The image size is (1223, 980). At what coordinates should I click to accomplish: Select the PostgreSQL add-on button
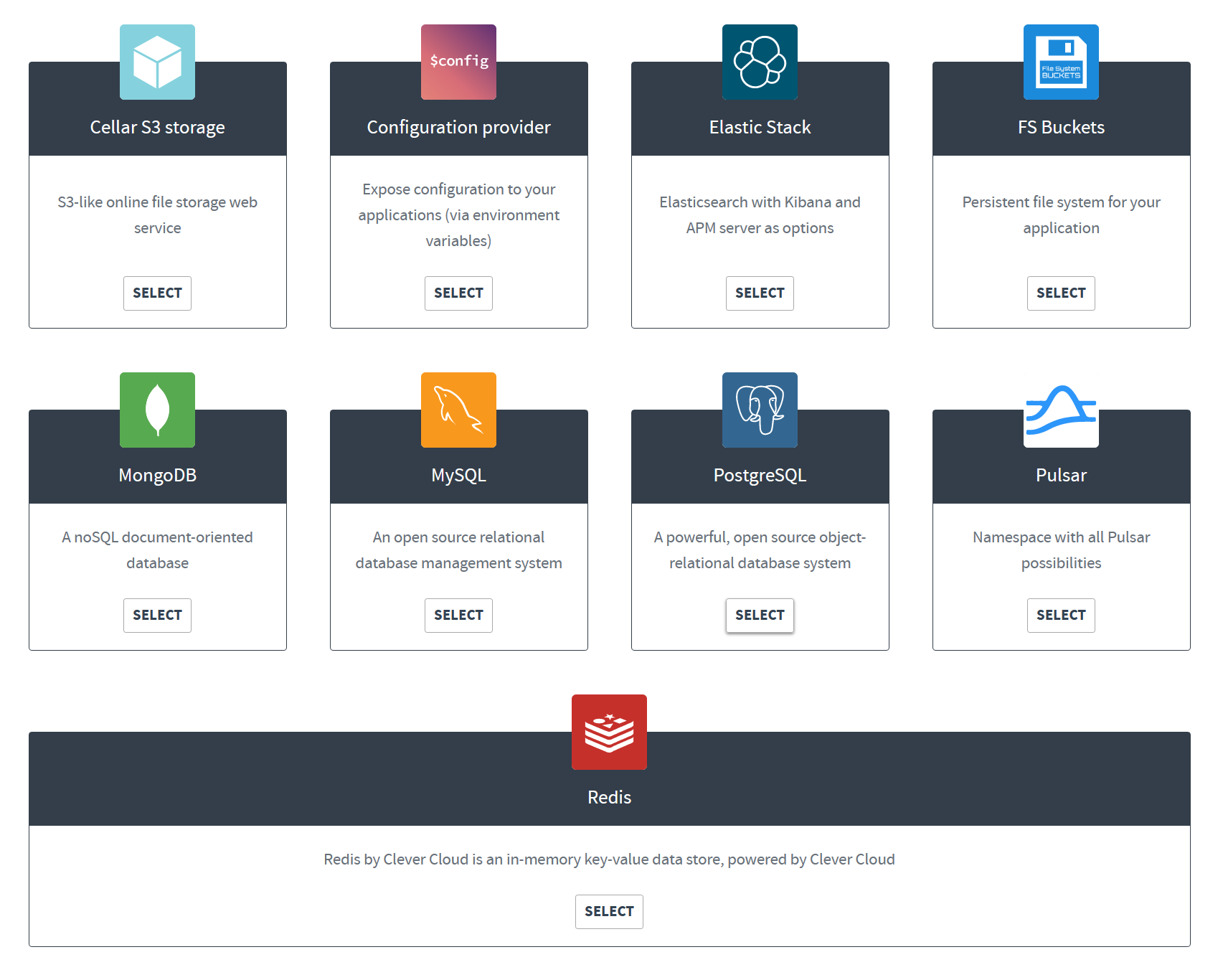[760, 616]
